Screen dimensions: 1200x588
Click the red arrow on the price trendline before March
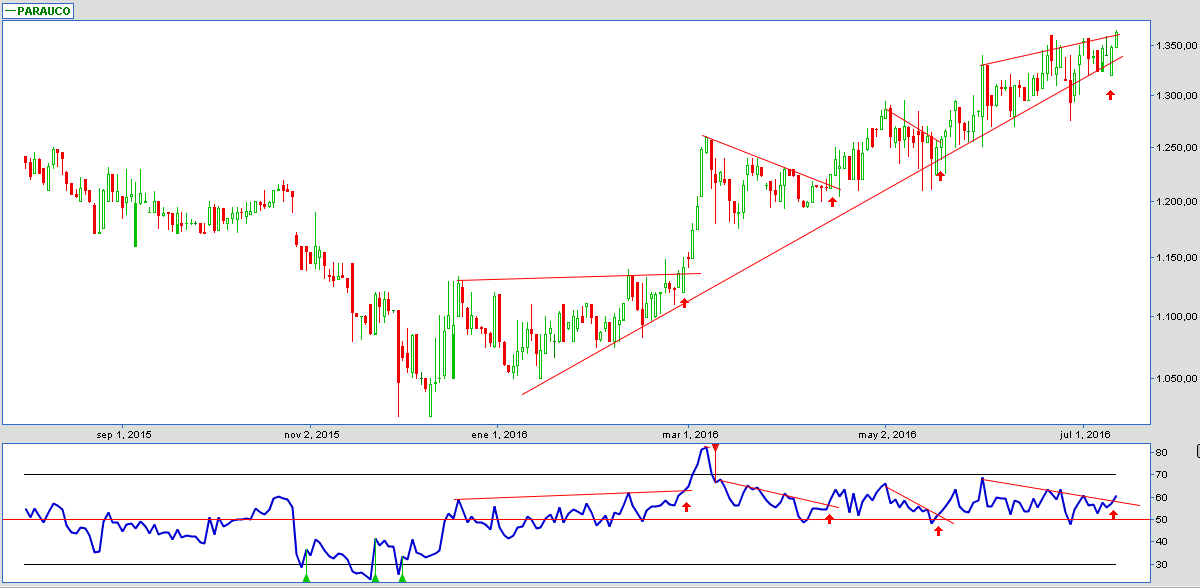tap(685, 301)
